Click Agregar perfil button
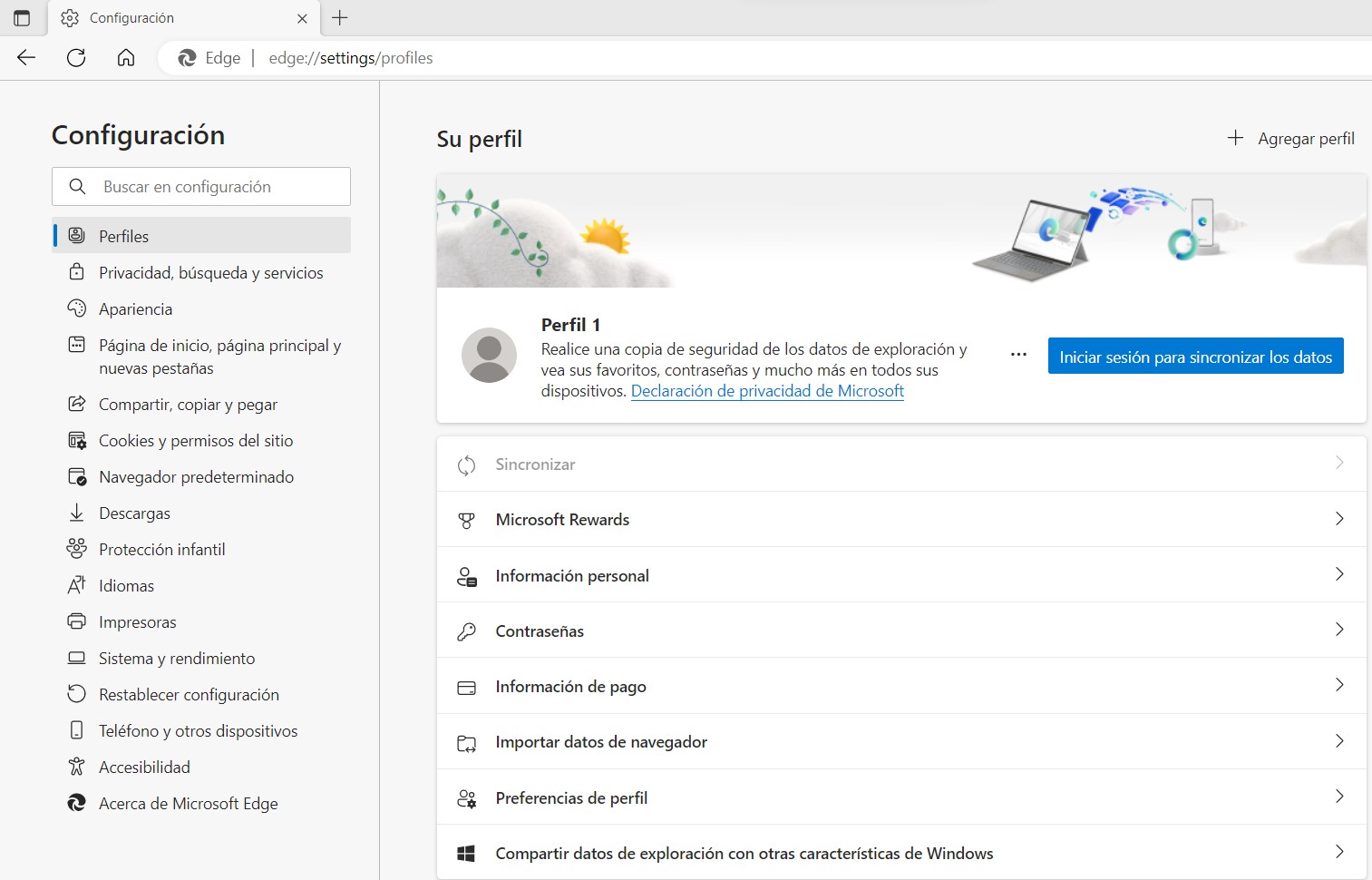 pos(1290,138)
